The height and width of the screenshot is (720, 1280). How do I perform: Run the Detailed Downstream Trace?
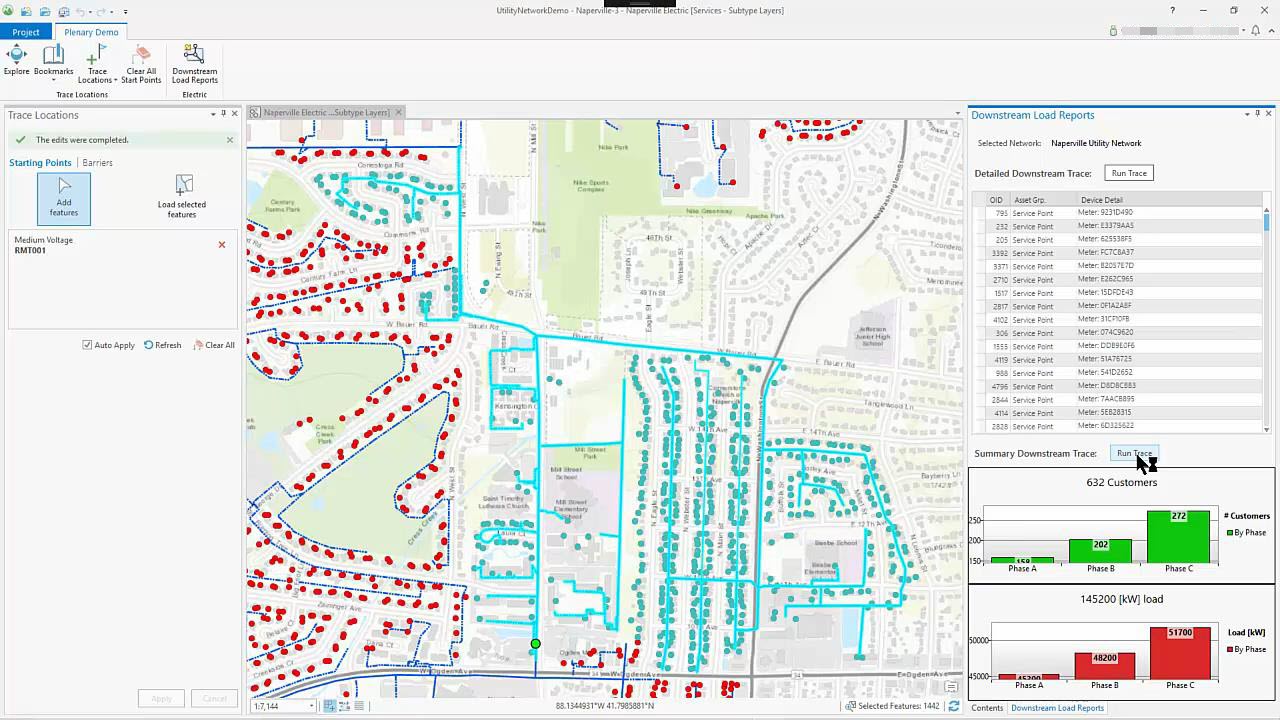tap(1129, 174)
